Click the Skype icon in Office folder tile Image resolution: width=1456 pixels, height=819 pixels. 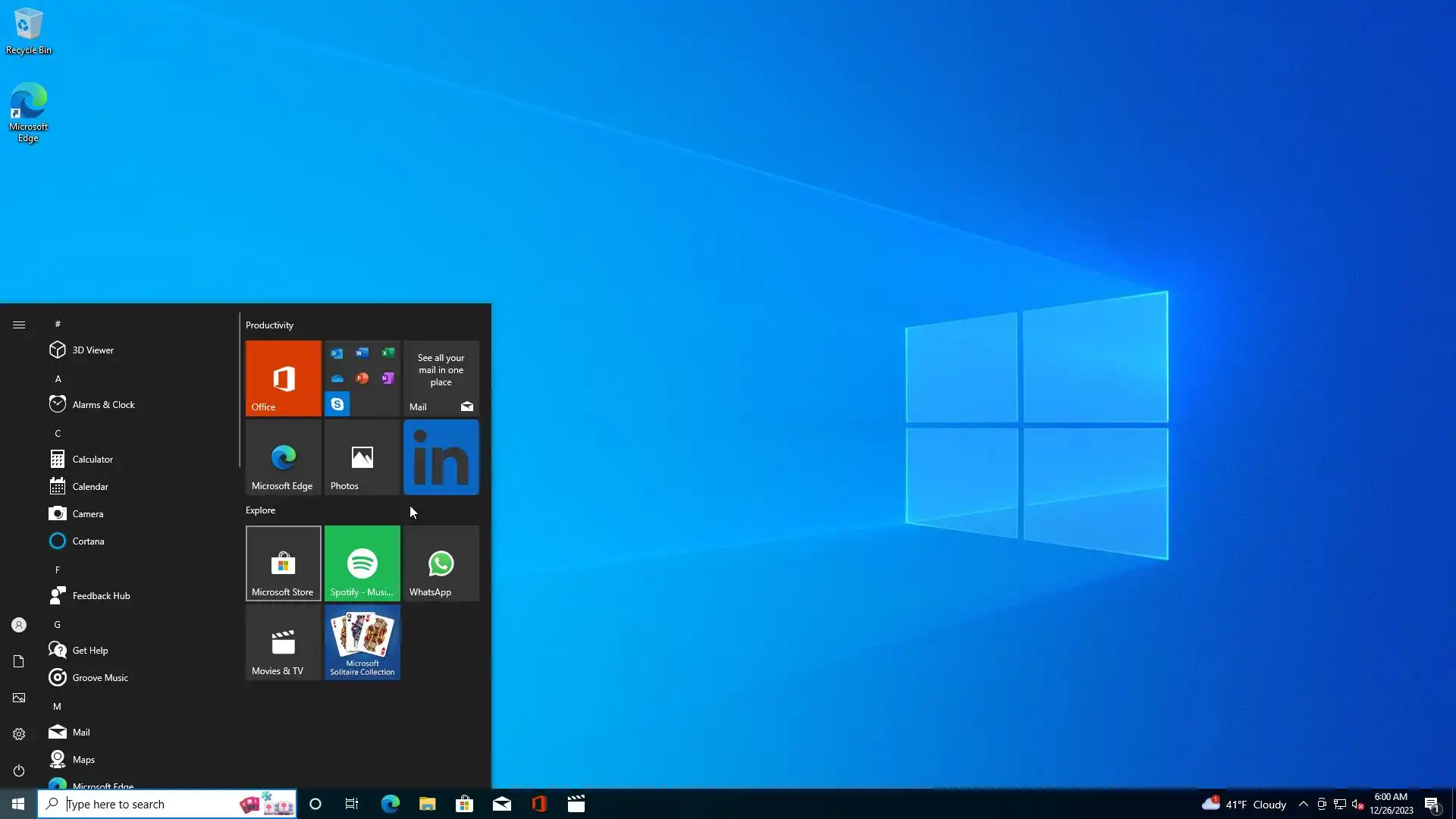(x=337, y=404)
